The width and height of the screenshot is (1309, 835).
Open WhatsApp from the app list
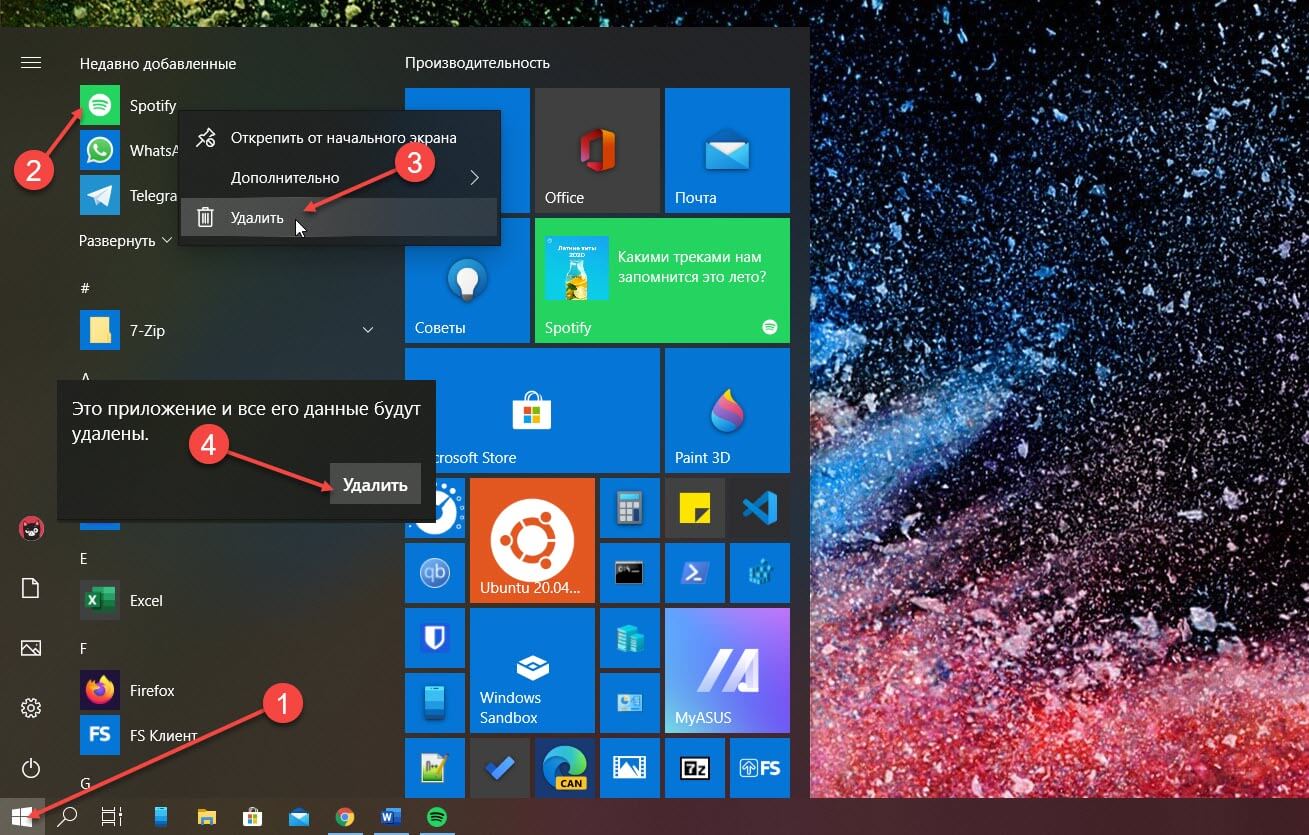(130, 150)
